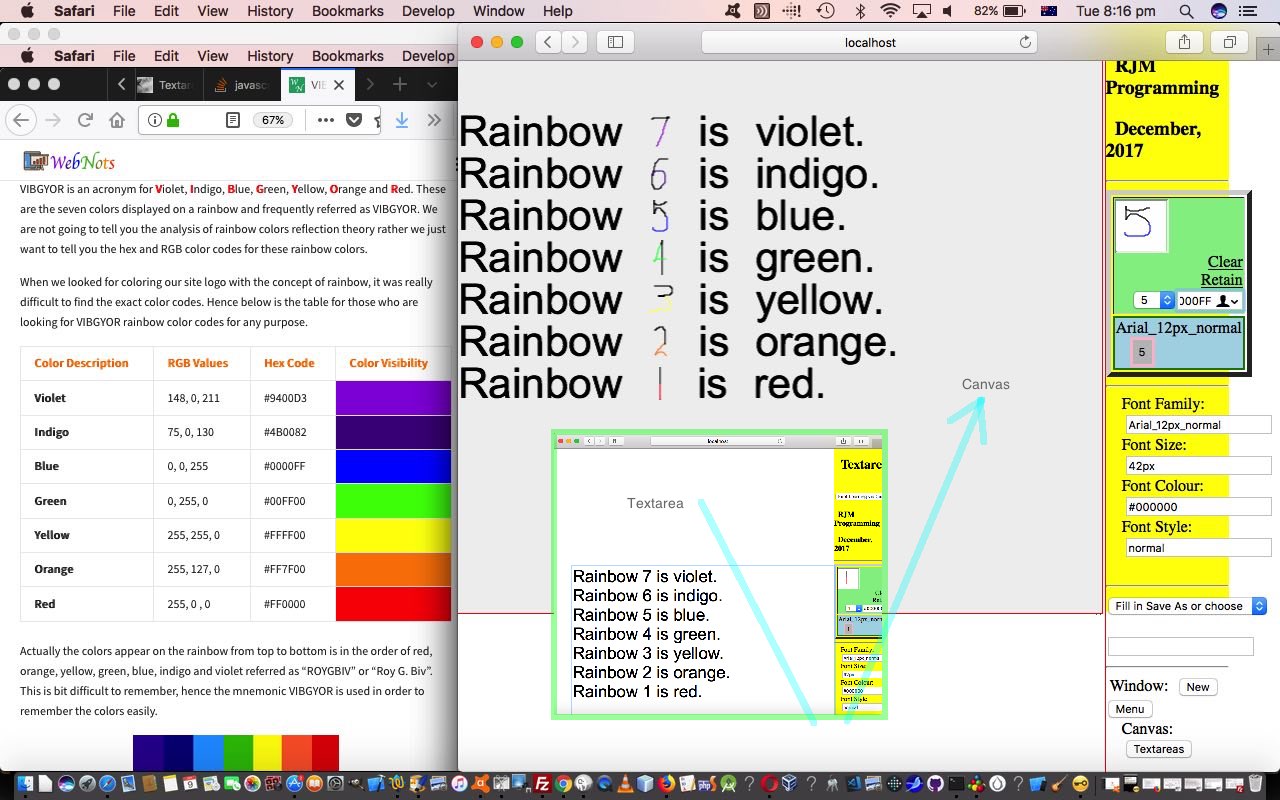This screenshot has width=1280, height=800.
Task: Switch to the javascript Firefox tab
Action: point(243,85)
